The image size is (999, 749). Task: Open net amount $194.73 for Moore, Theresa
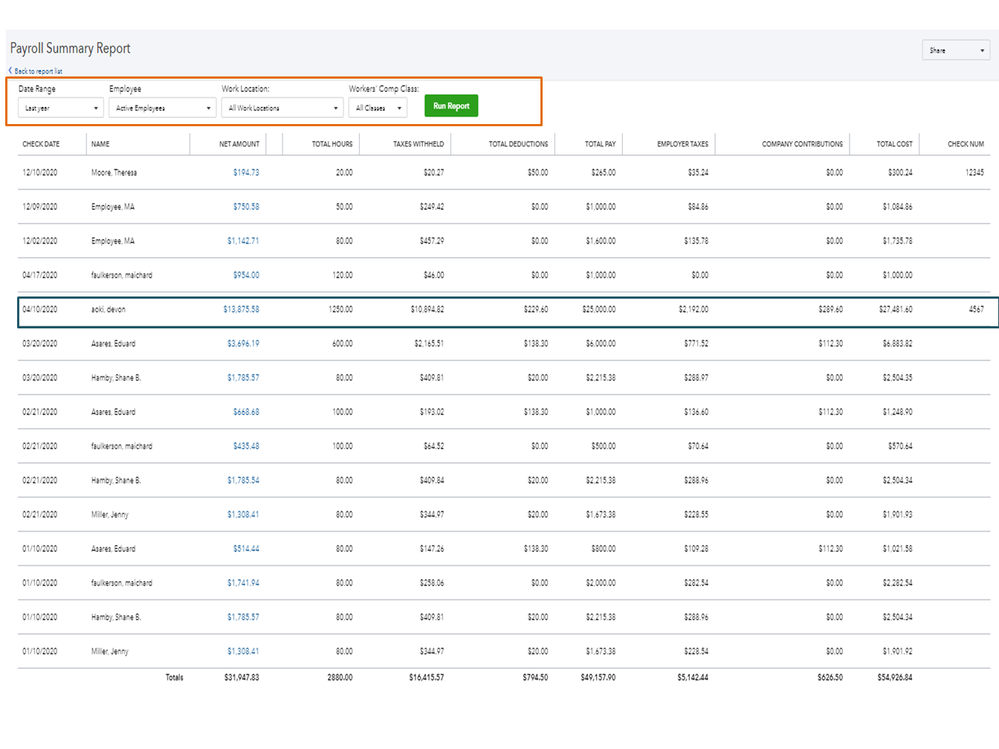pyautogui.click(x=246, y=173)
